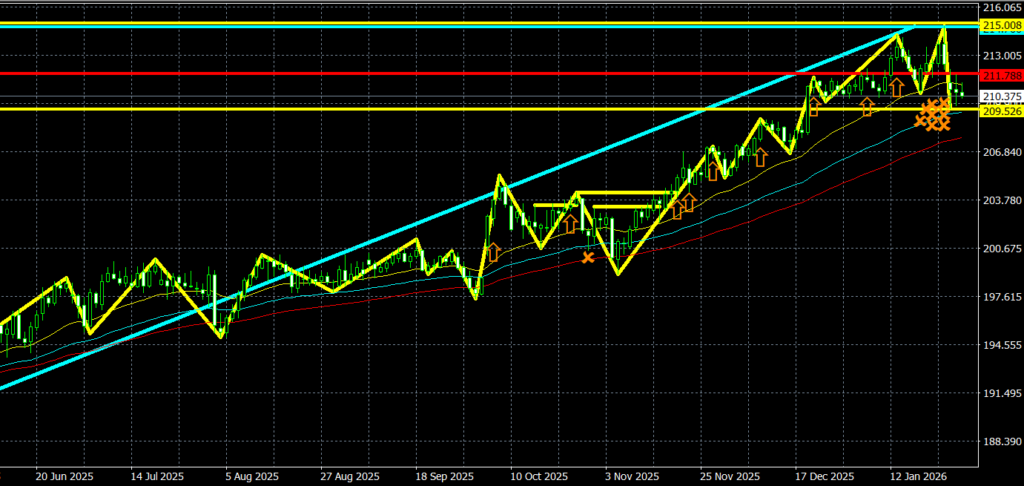Select the red horizontal line at 211.788
This screenshot has height=486, width=1024.
pos(400,74)
